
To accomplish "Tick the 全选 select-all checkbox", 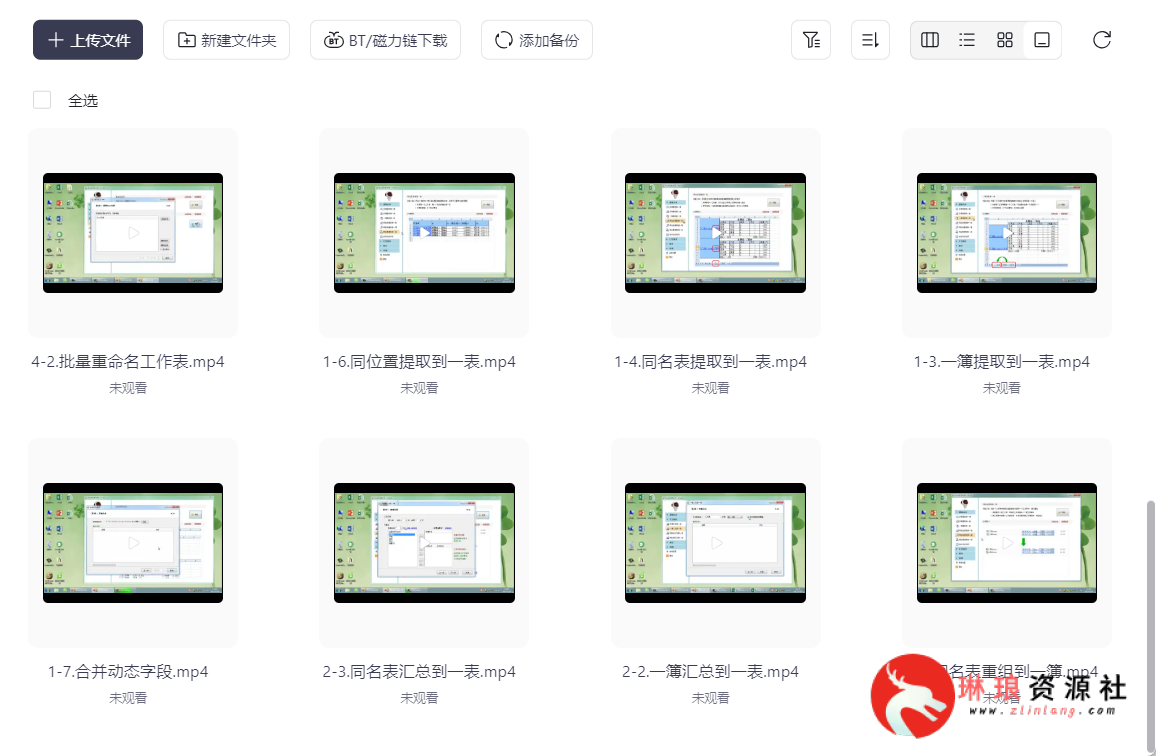I will (42, 100).
